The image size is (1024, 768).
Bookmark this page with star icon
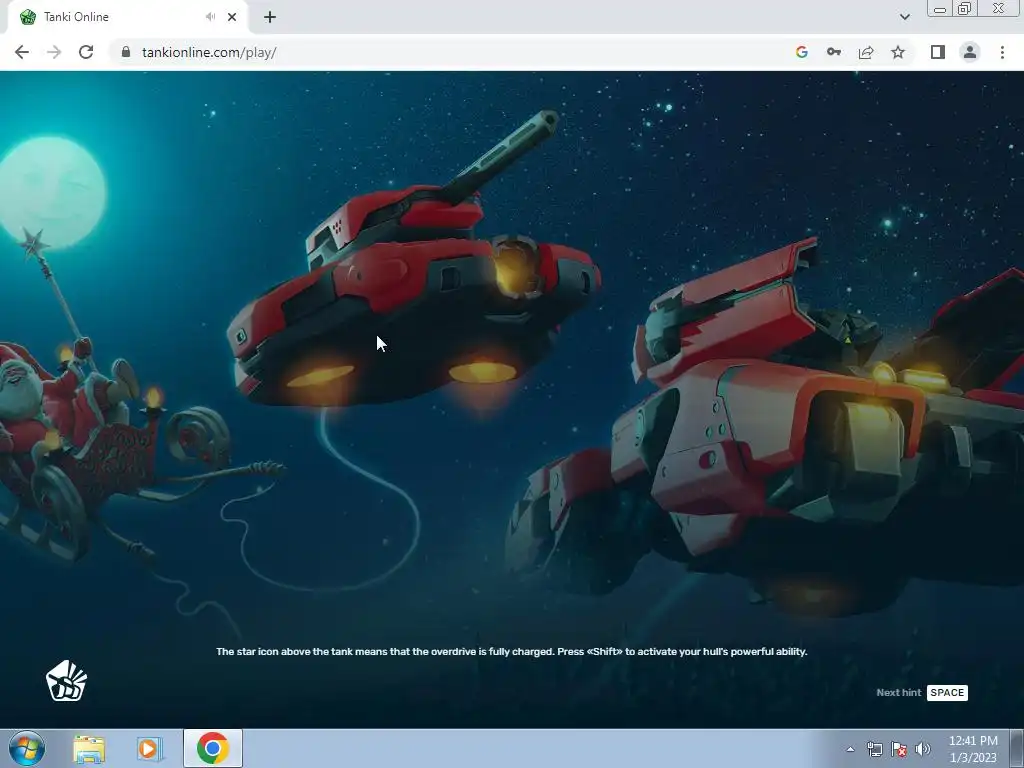pos(898,52)
